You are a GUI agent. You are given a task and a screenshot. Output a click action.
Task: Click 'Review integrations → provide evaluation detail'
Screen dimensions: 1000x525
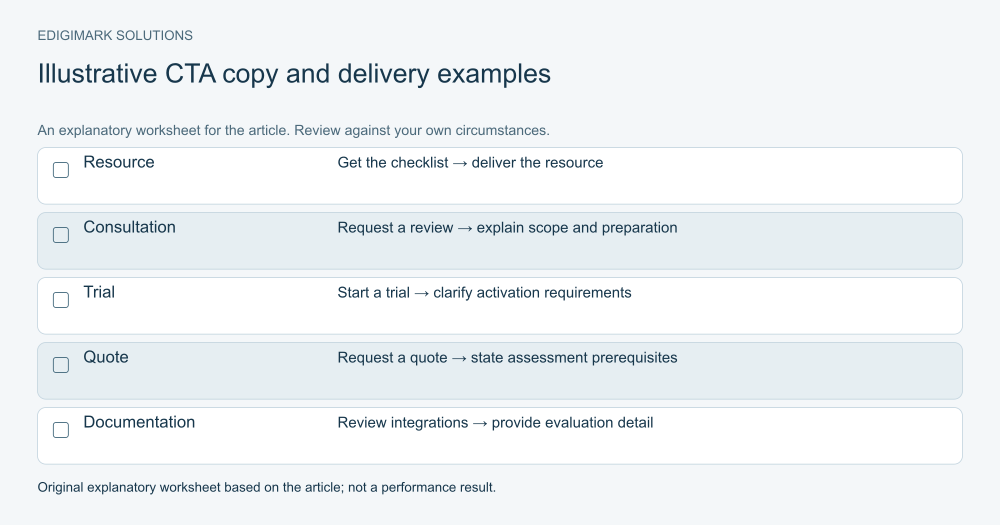(495, 423)
